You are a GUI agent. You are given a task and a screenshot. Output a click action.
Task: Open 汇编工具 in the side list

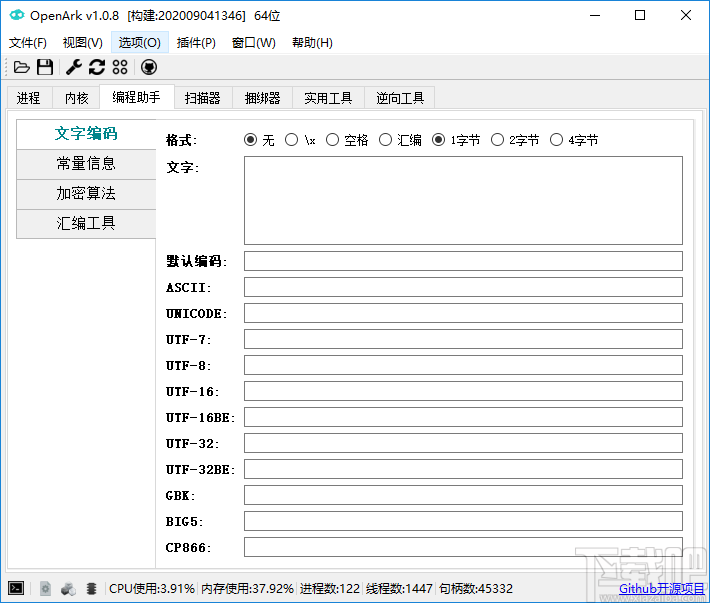click(x=86, y=223)
